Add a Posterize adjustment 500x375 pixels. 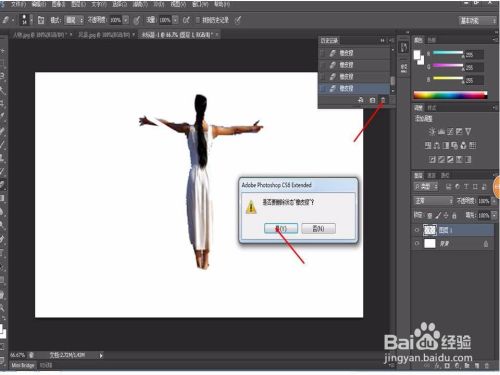coord(441,159)
